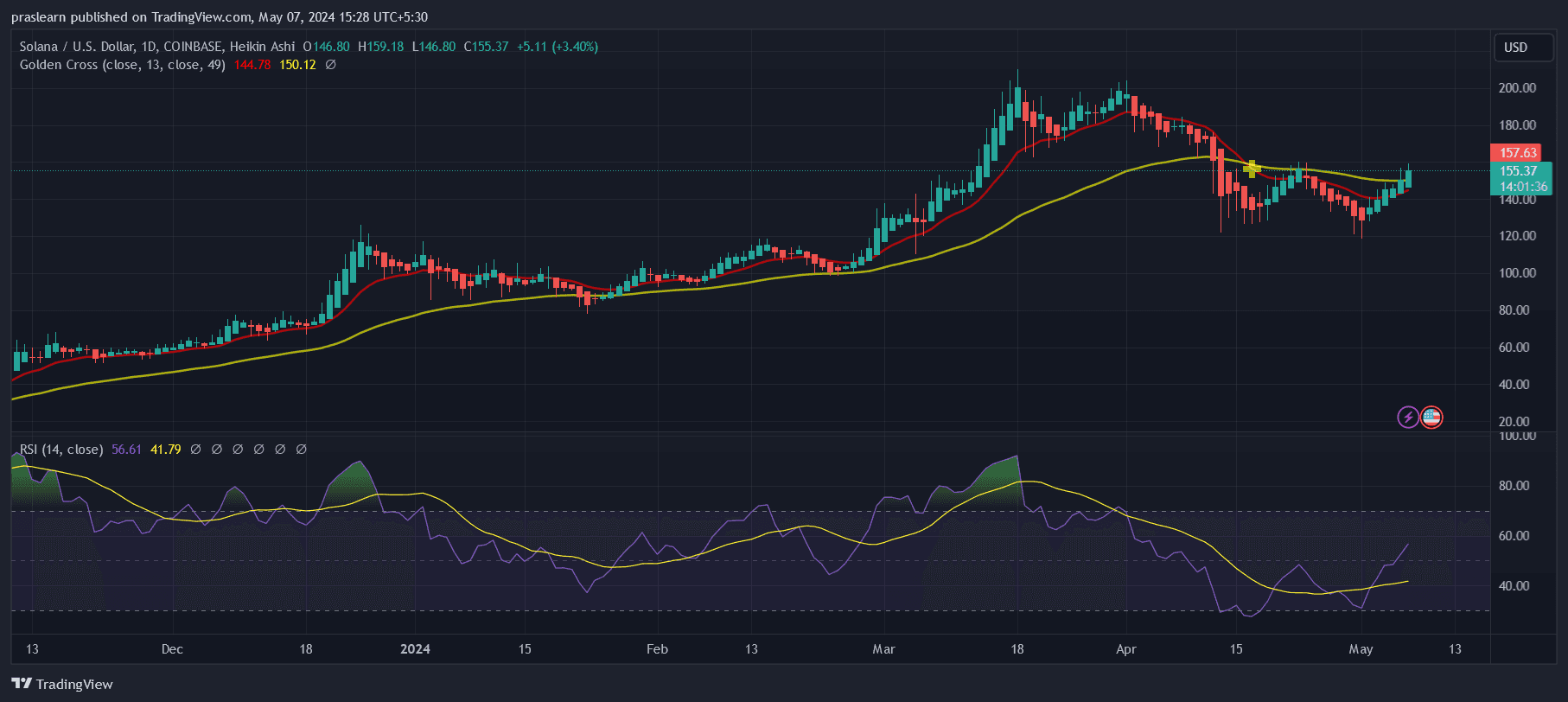Click the purple lightning bolt event icon
Viewport: 1568px width, 702px height.
[1408, 418]
